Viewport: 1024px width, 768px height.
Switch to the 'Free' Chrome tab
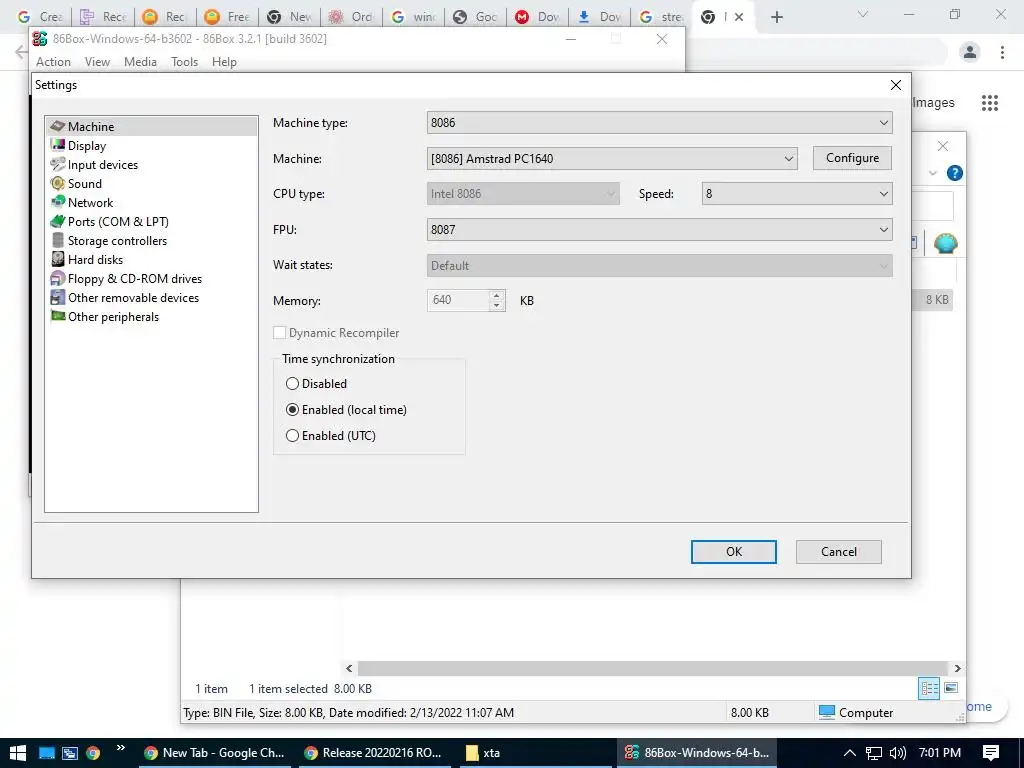click(226, 17)
